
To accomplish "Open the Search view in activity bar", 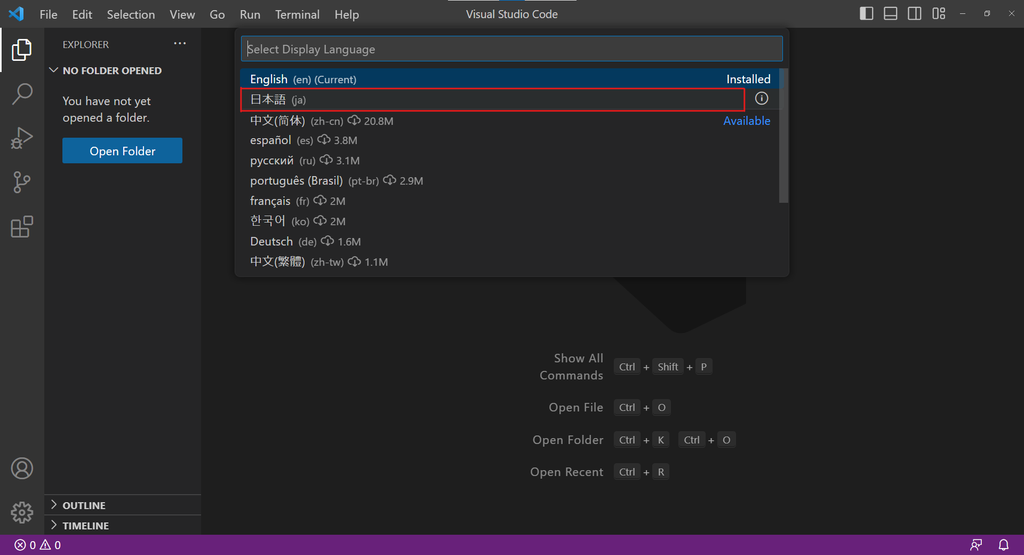I will click(21, 94).
